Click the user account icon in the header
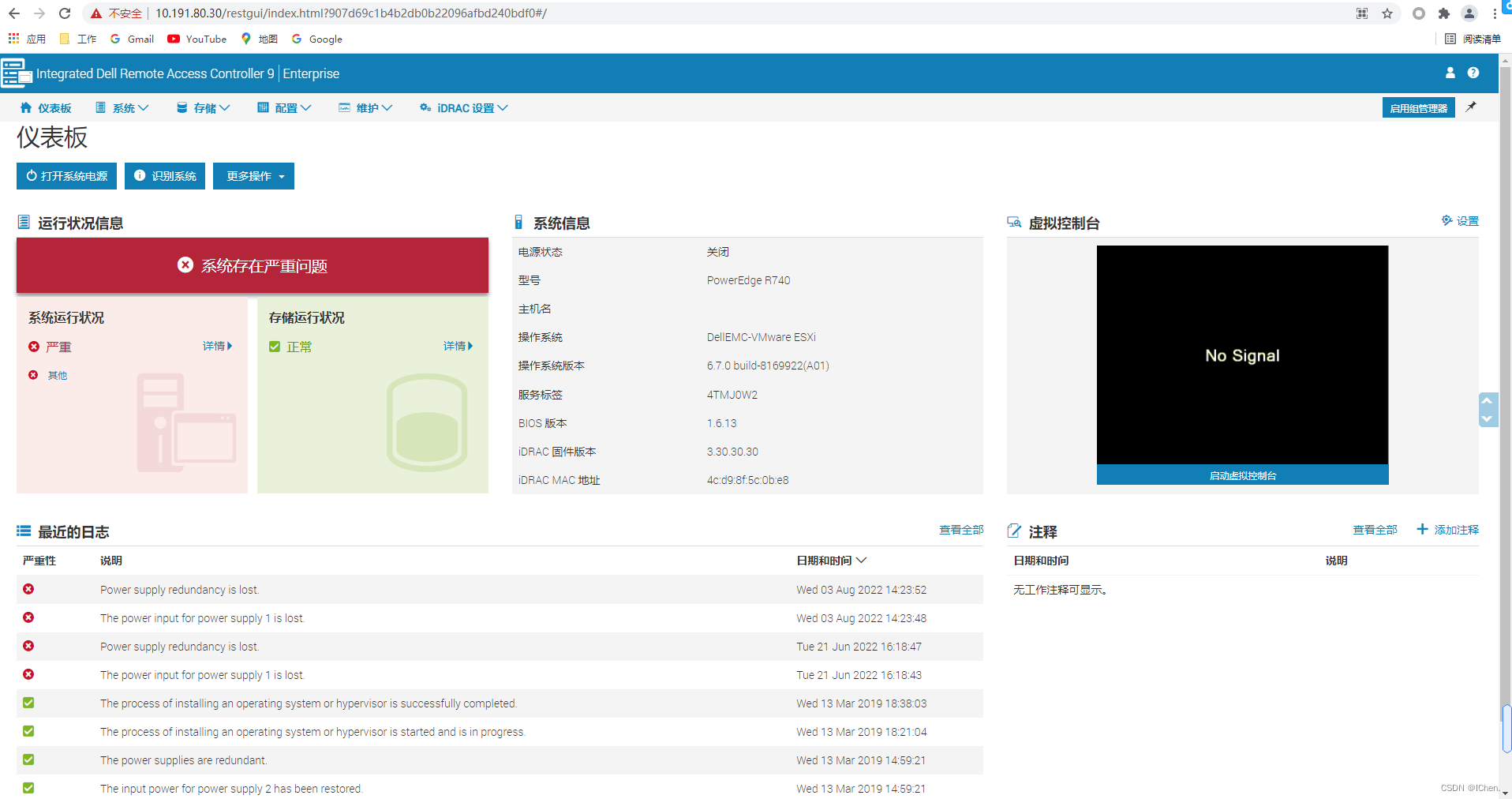The height and width of the screenshot is (799, 1512). click(x=1449, y=73)
